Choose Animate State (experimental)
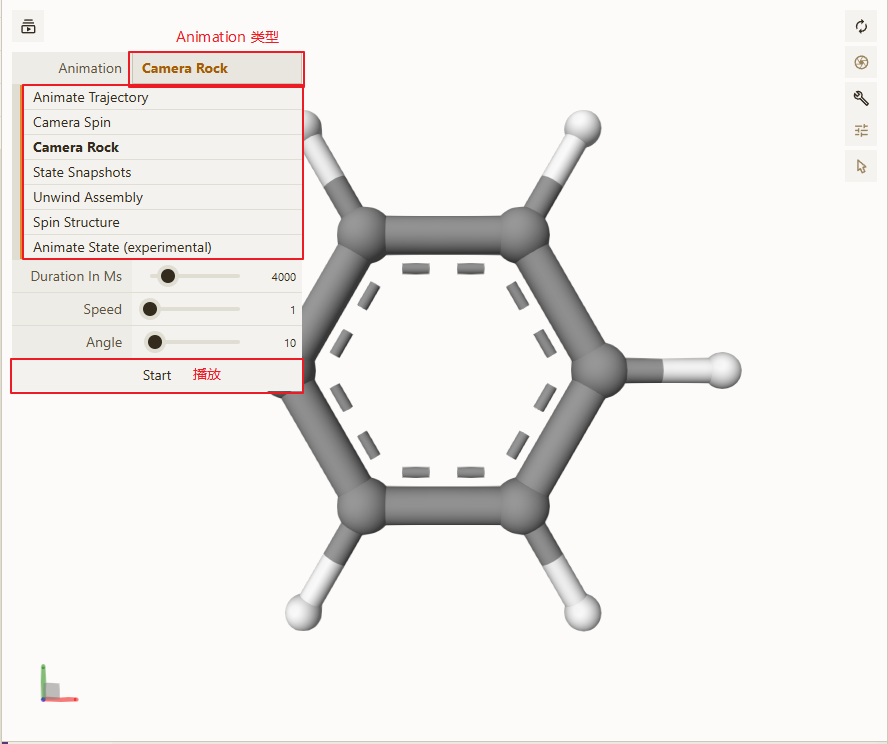The height and width of the screenshot is (744, 888). point(163,247)
